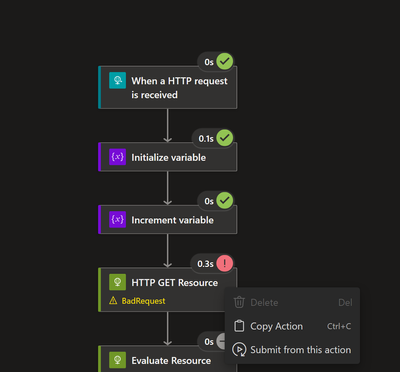
Task: Click the green checkmark above Increment variable
Action: click(x=225, y=201)
